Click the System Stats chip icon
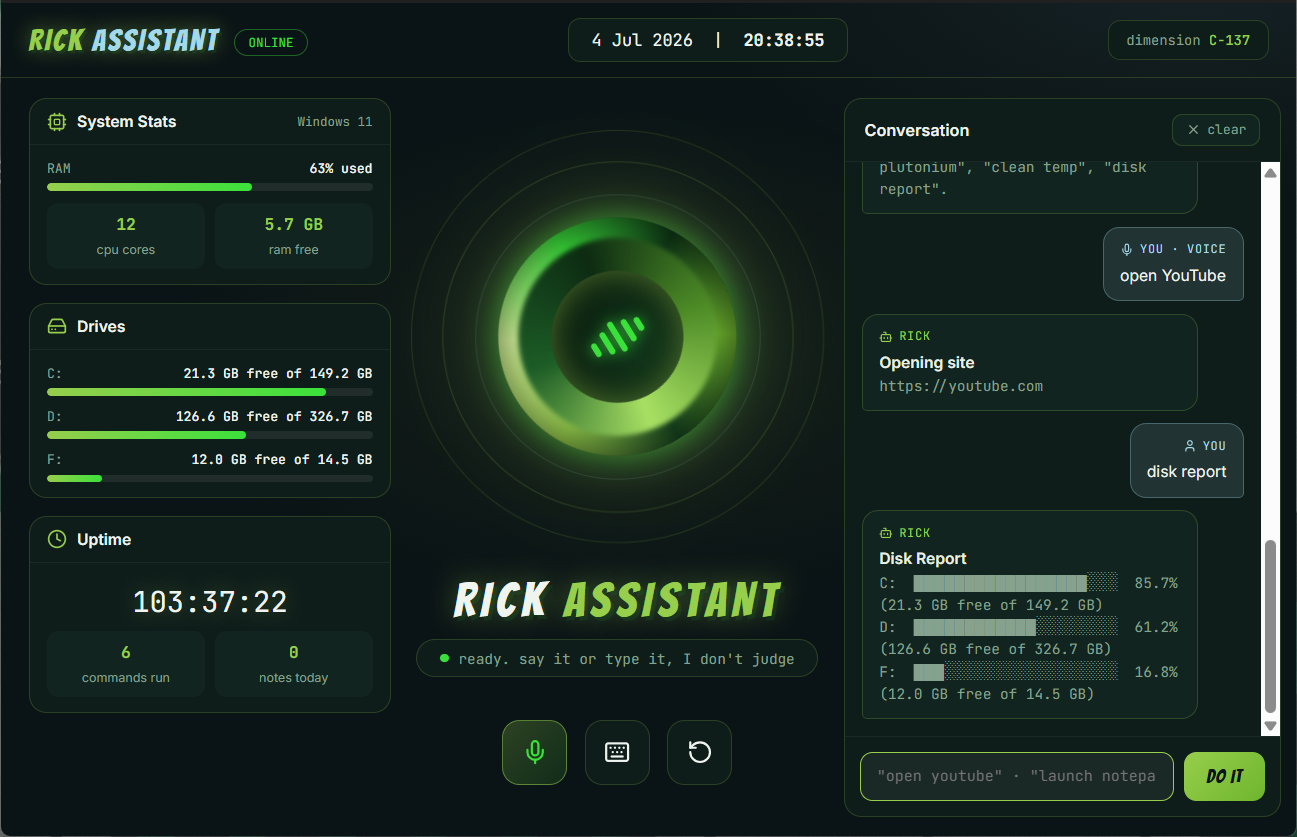1297x837 pixels. point(57,122)
